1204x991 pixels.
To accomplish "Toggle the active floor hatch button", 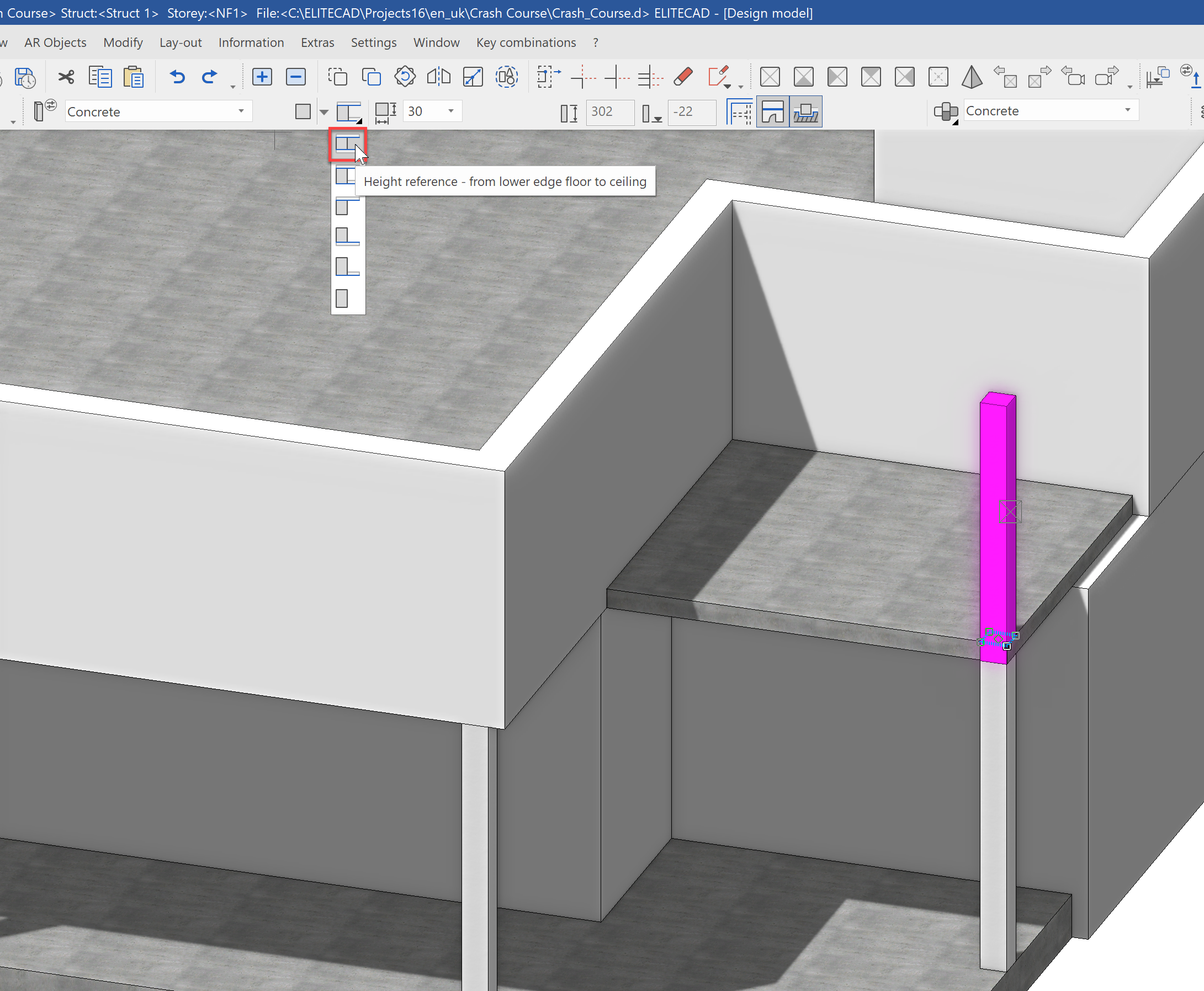I will [806, 112].
